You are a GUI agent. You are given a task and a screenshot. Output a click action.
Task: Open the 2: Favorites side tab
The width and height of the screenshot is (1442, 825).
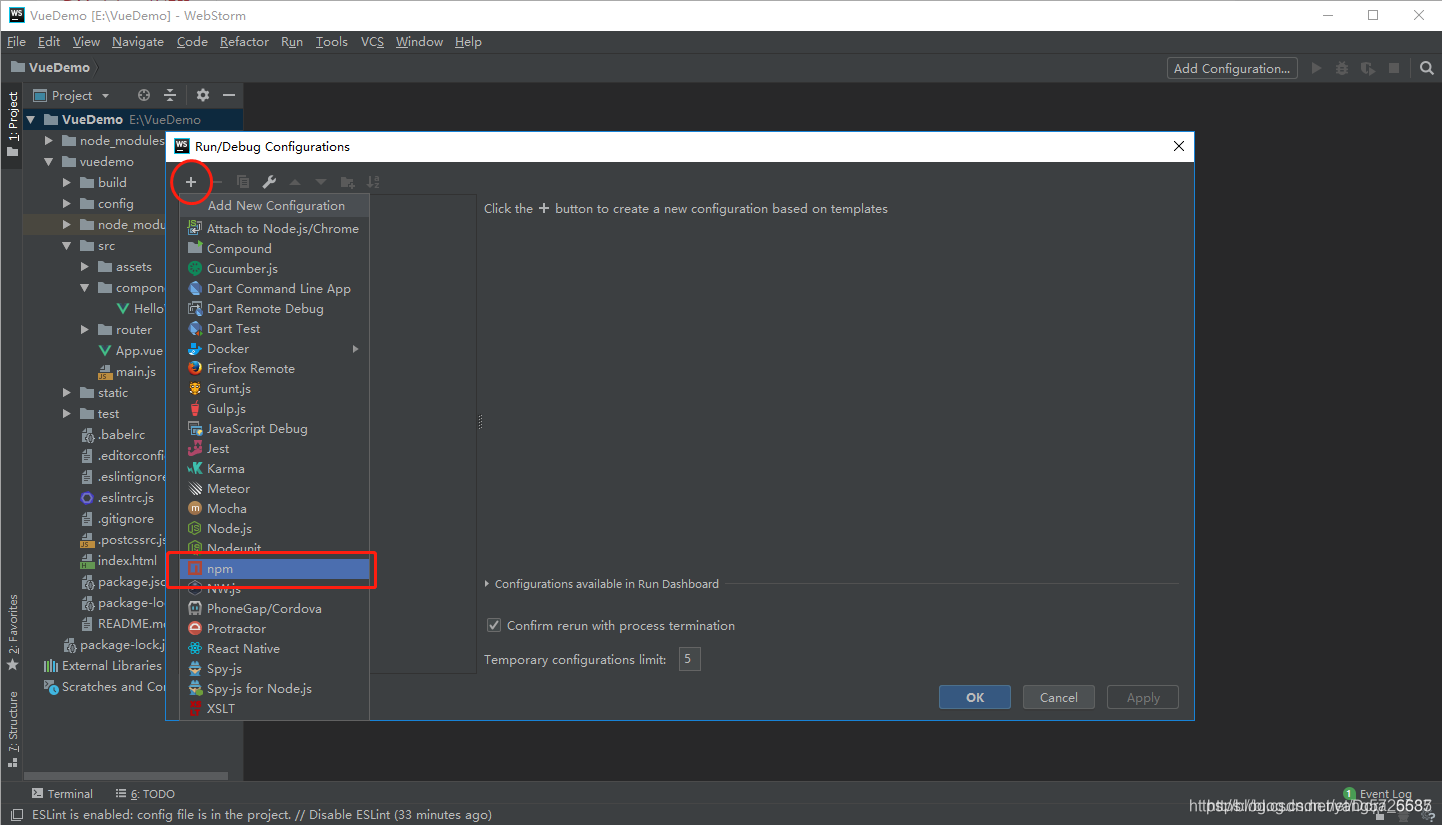(x=12, y=632)
